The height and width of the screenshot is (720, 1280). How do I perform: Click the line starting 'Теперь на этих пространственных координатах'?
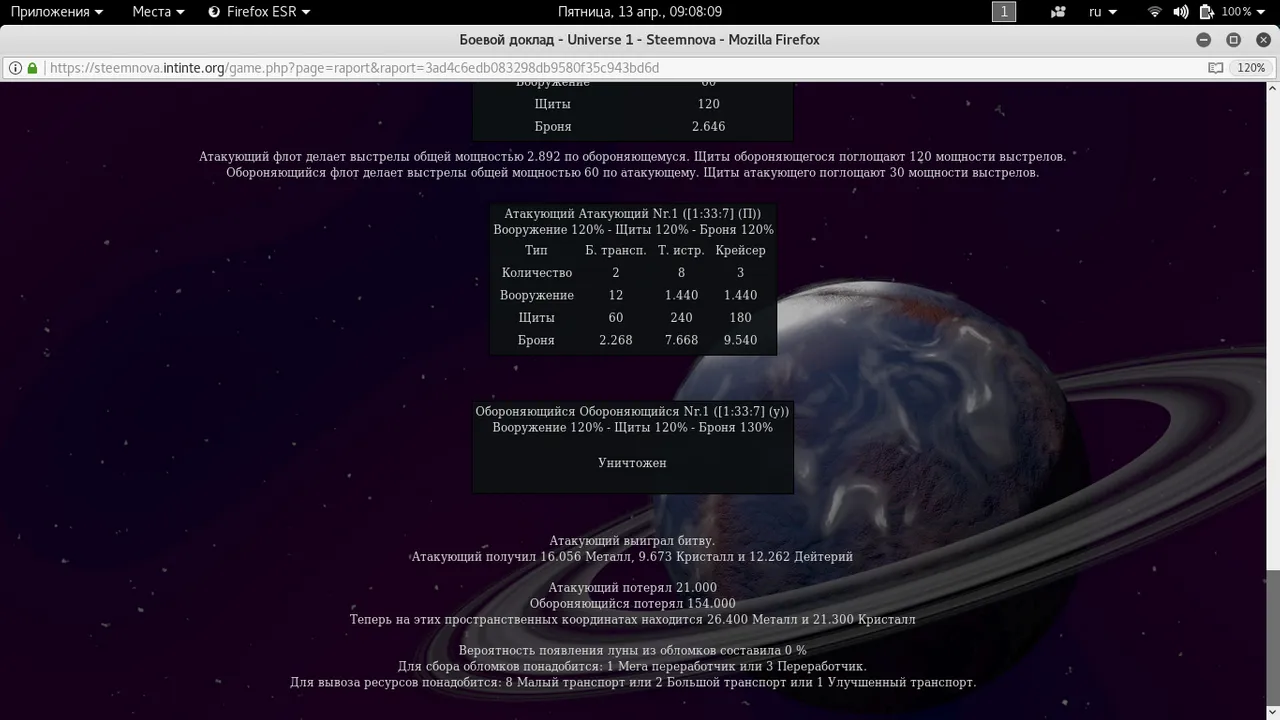coord(632,620)
